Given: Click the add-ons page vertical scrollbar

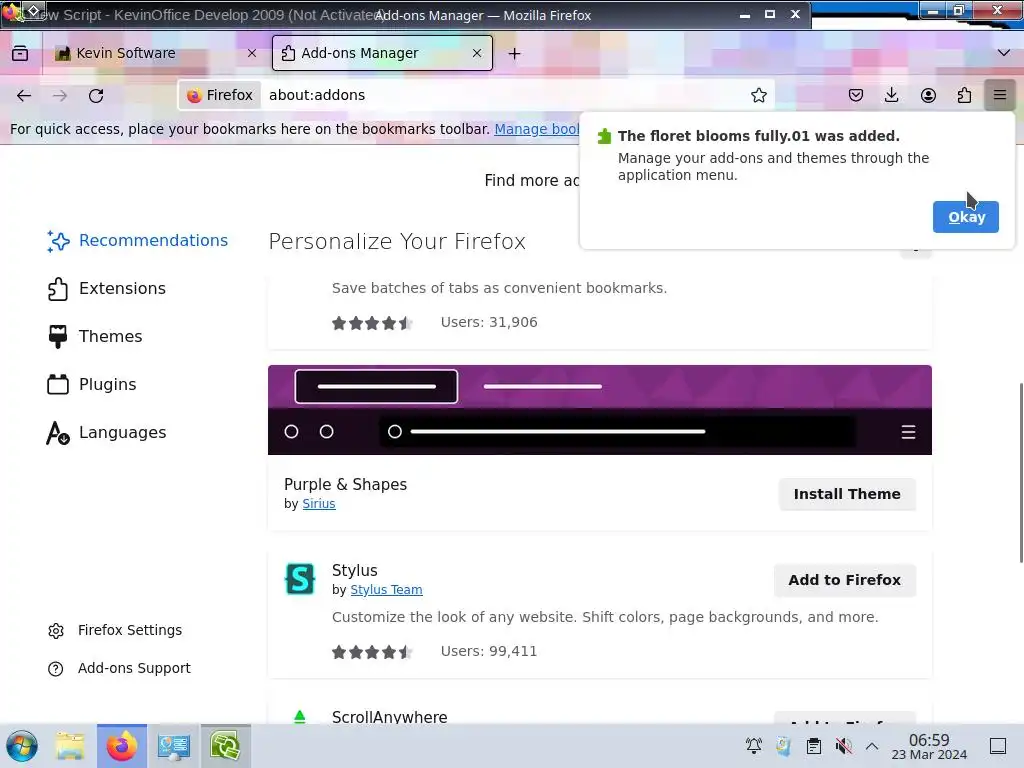Looking at the screenshot, I should pyautogui.click(x=1022, y=472).
